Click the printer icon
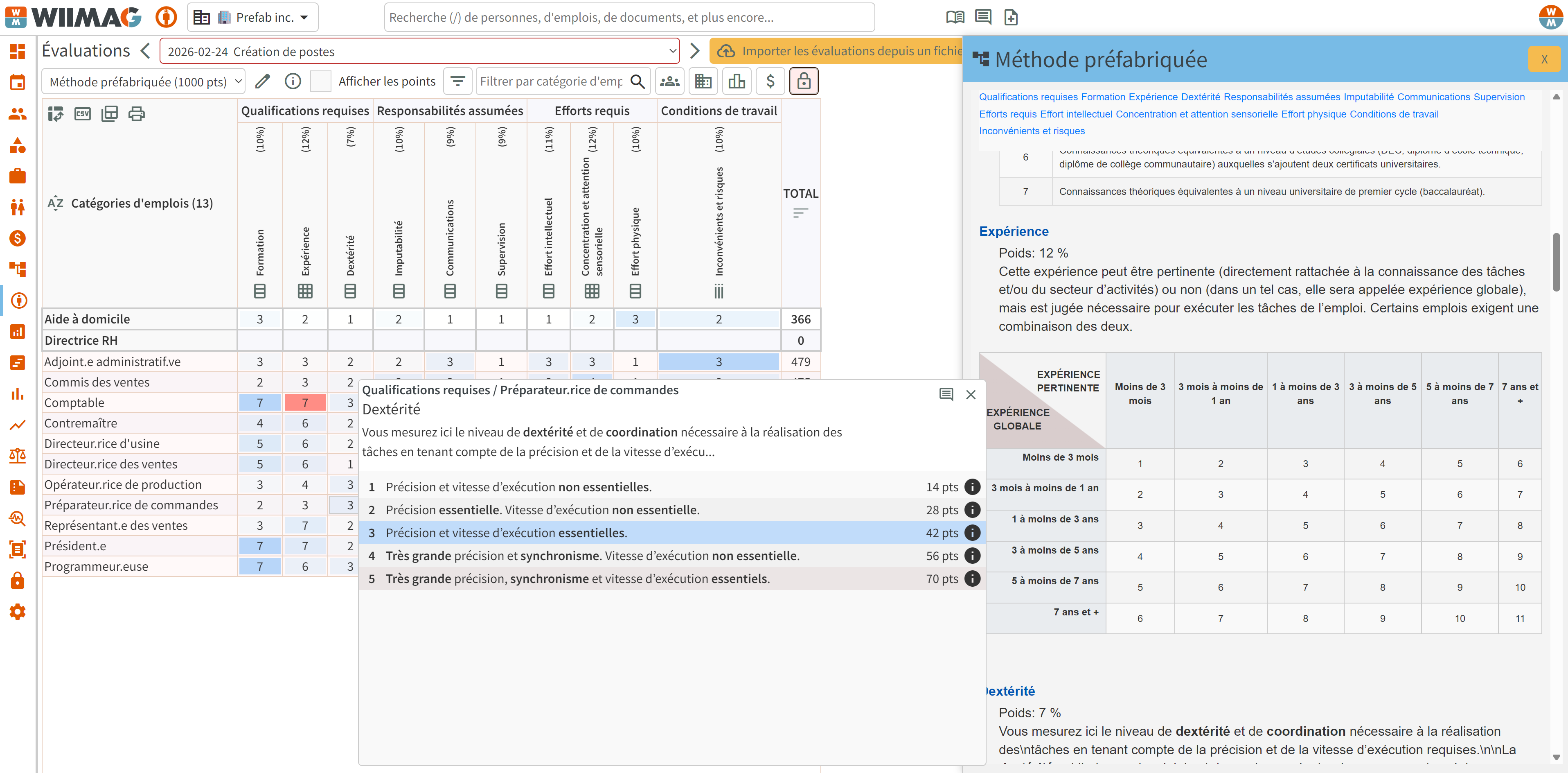 [136, 113]
